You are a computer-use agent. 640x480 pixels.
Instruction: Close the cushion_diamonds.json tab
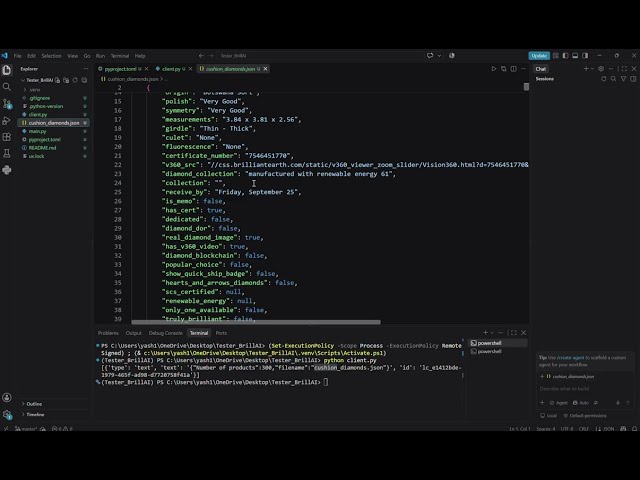pos(265,69)
